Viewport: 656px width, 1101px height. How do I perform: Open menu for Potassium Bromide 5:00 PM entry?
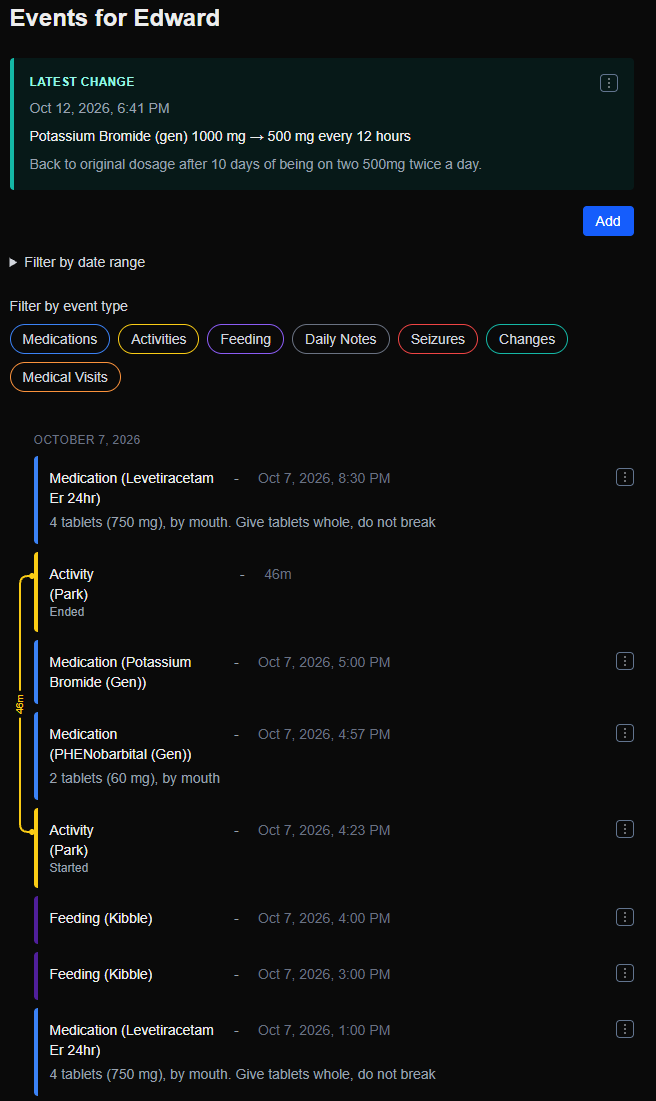click(x=625, y=661)
